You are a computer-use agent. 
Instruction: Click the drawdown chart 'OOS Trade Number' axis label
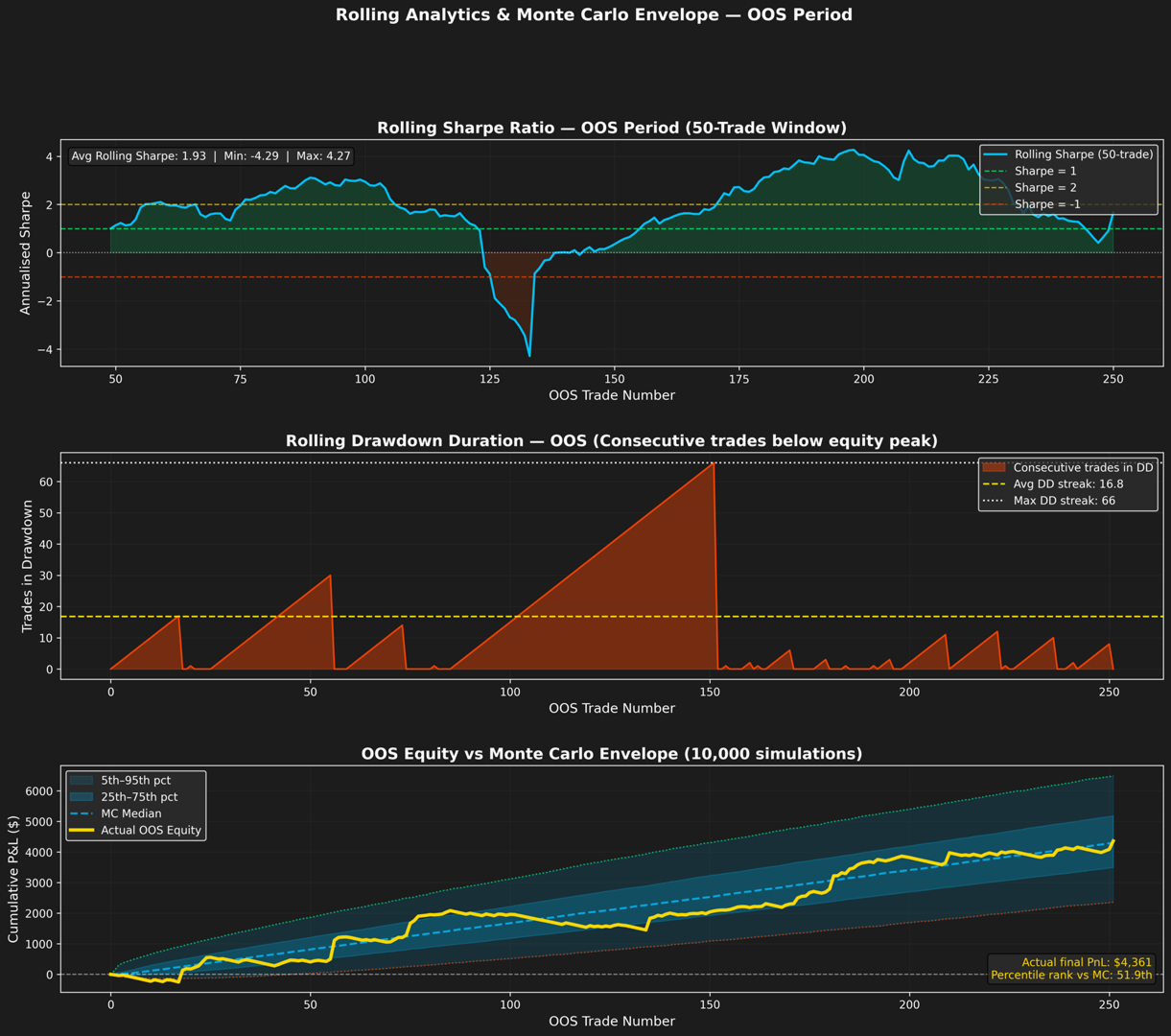[x=612, y=708]
